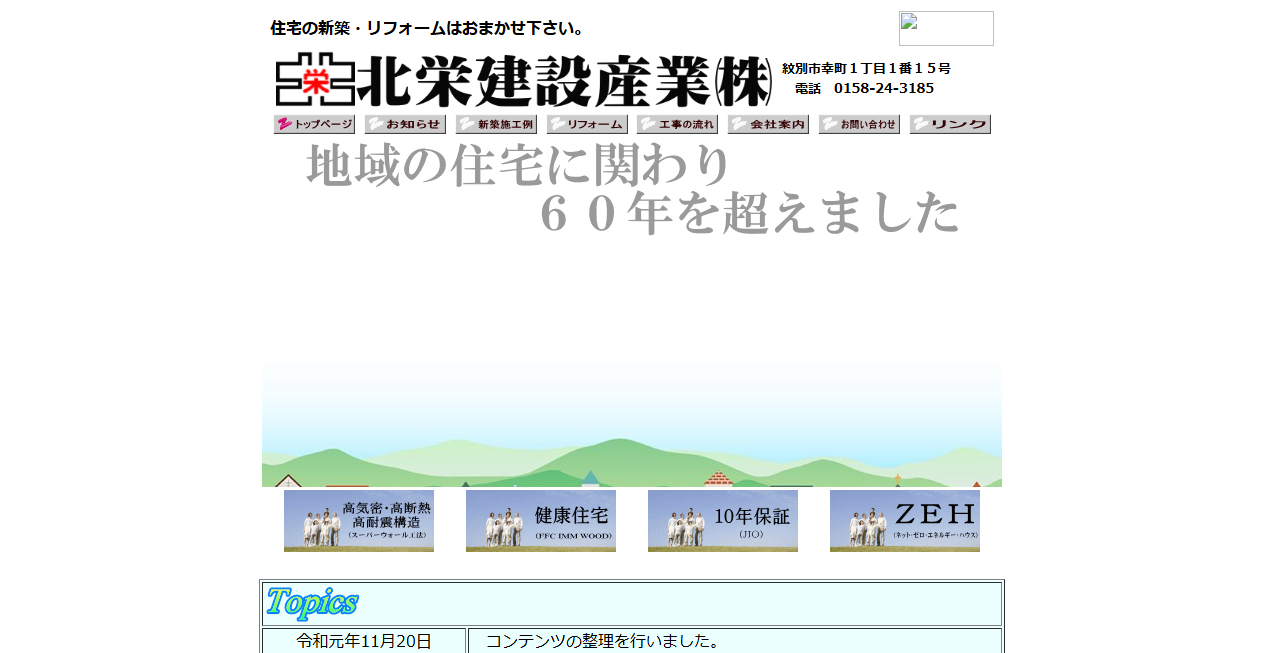Open the 高気密・高断熱 スーパーウォール工法 banner
The width and height of the screenshot is (1264, 653).
[x=359, y=520]
